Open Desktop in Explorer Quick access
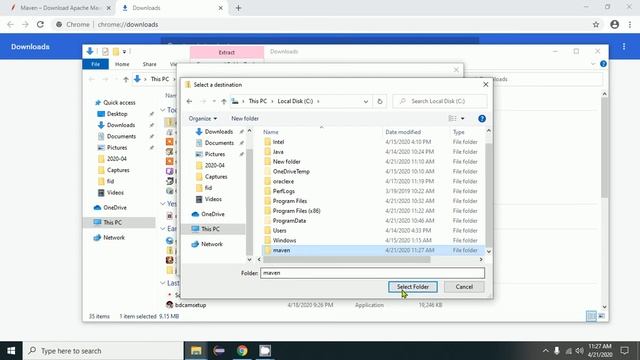Screen dimensions: 640x360 point(117,114)
